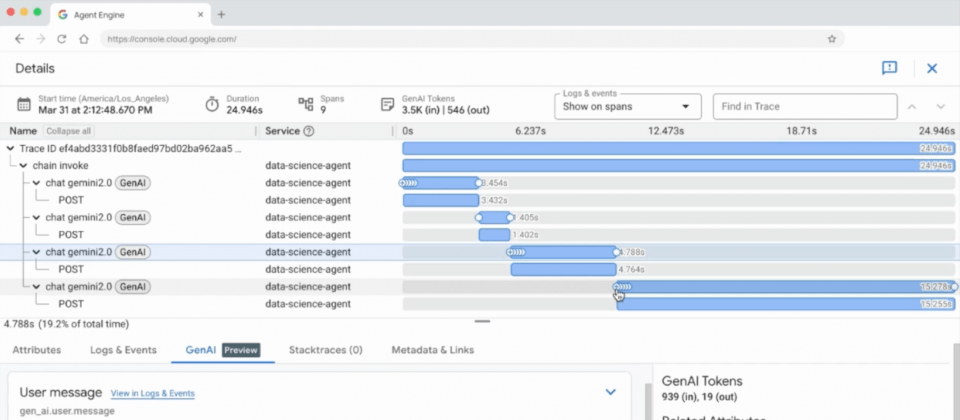Switch to the Logs & Events tab
The height and width of the screenshot is (420, 960).
123,350
